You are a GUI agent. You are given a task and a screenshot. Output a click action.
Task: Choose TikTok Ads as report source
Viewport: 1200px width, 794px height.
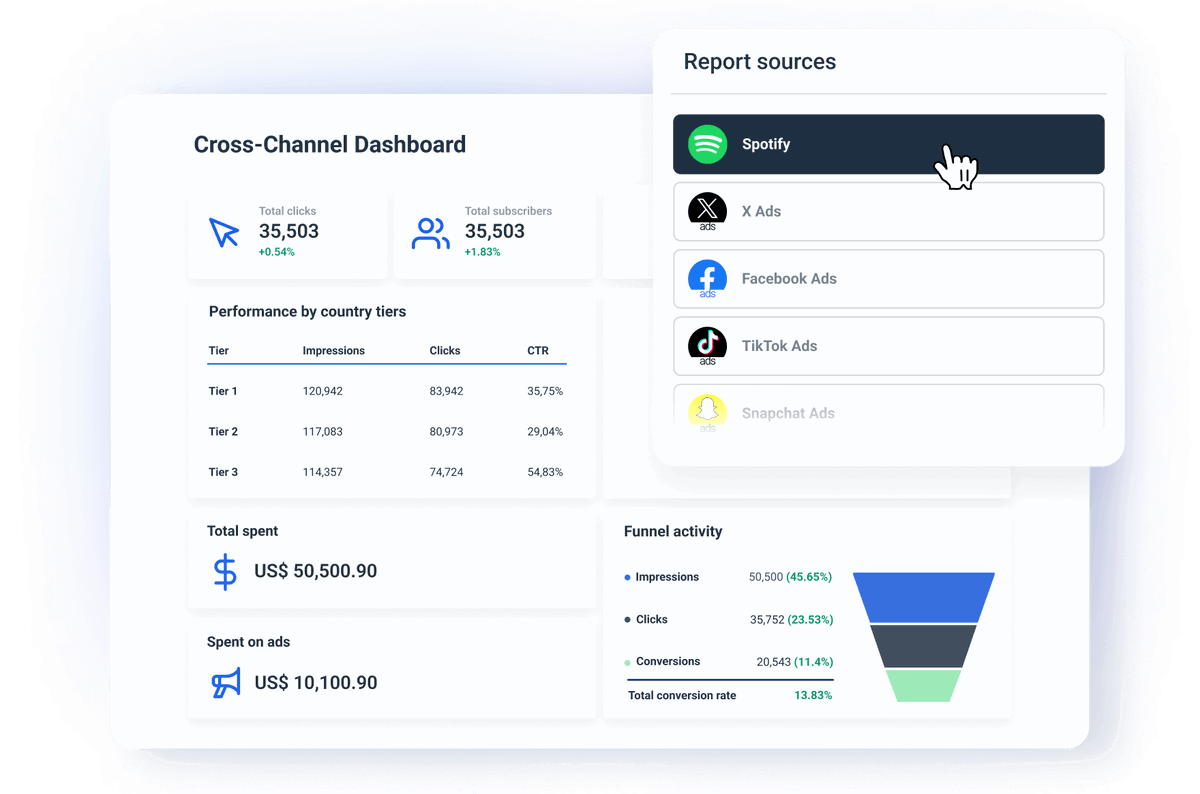pos(888,346)
